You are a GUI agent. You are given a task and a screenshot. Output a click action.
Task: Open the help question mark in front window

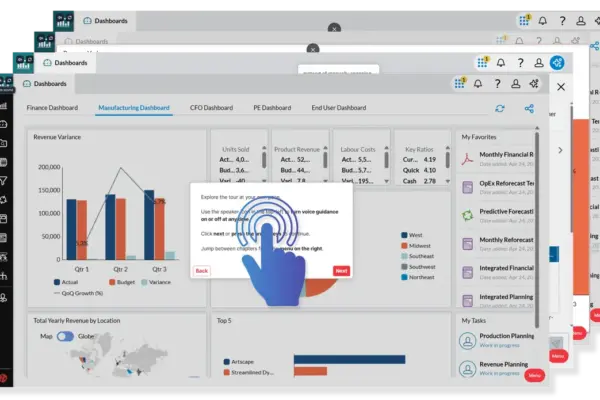click(497, 84)
